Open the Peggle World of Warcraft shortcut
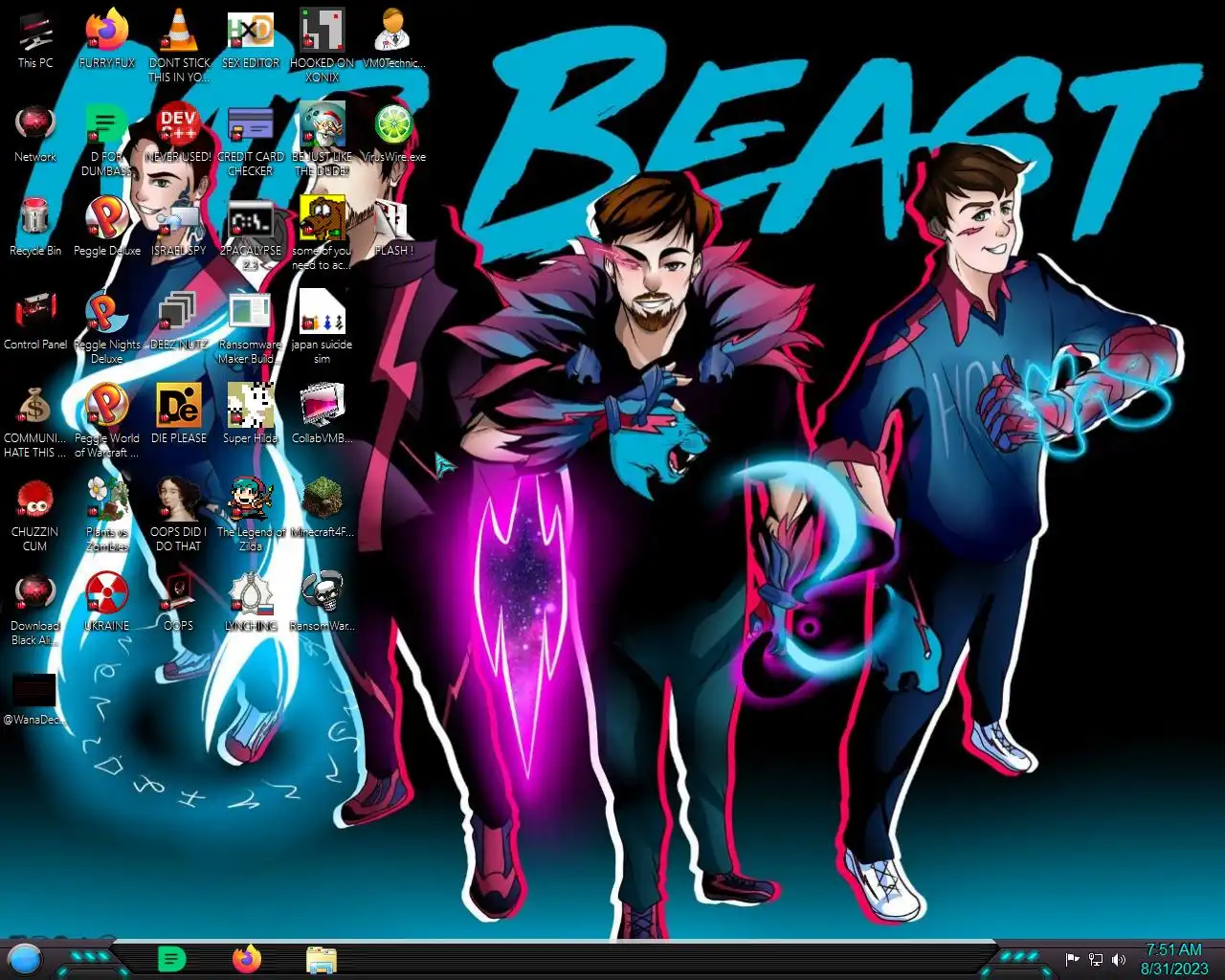Screen dimensions: 1225x980 [107, 421]
